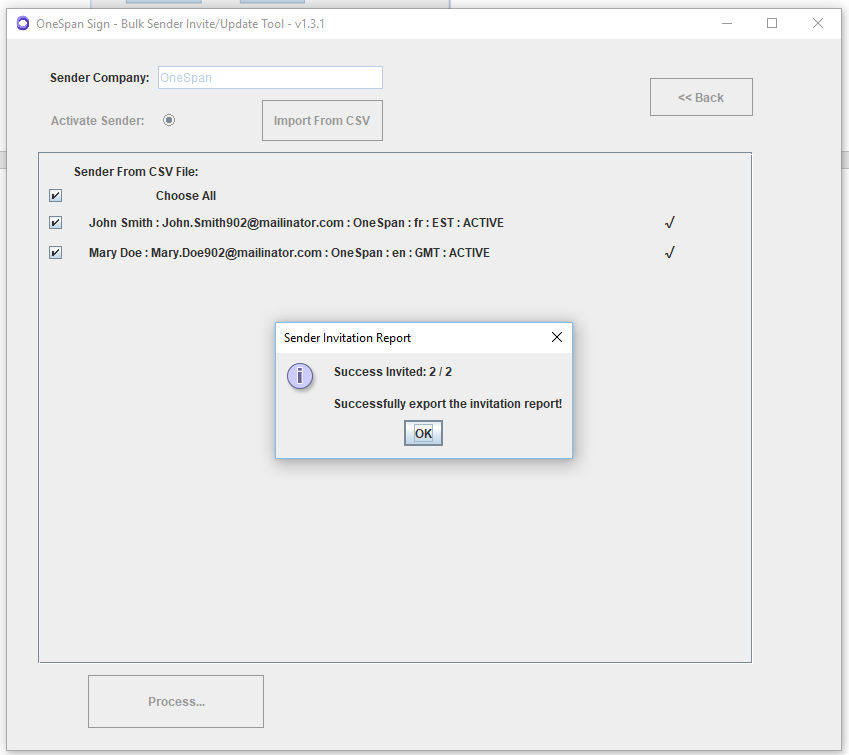Click the 'Sender Company:' label
The width and height of the screenshot is (849, 755).
100,77
